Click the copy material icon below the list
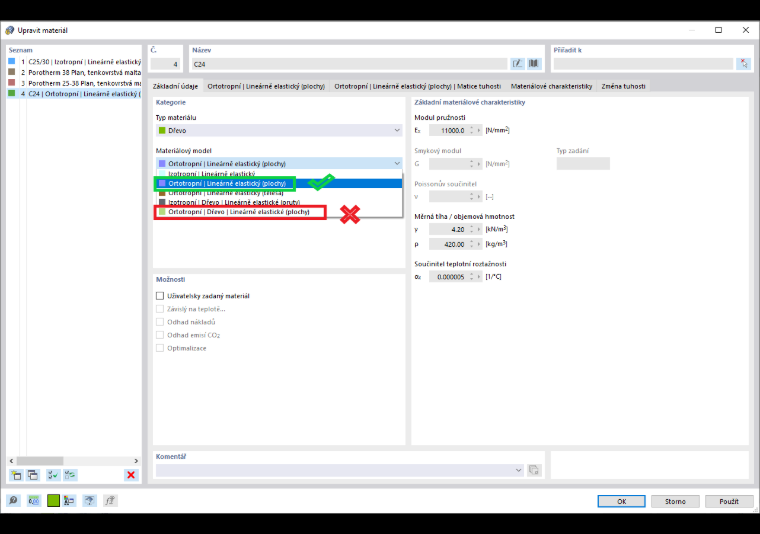 (x=33, y=475)
